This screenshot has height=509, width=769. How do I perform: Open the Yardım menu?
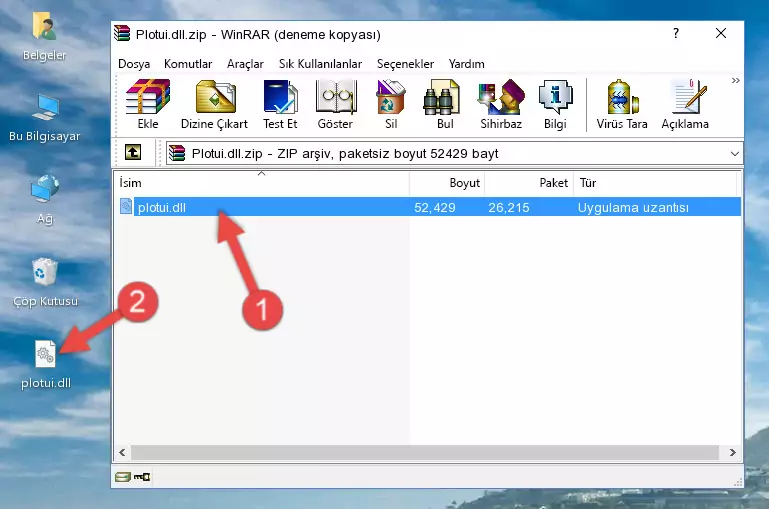pyautogui.click(x=466, y=64)
